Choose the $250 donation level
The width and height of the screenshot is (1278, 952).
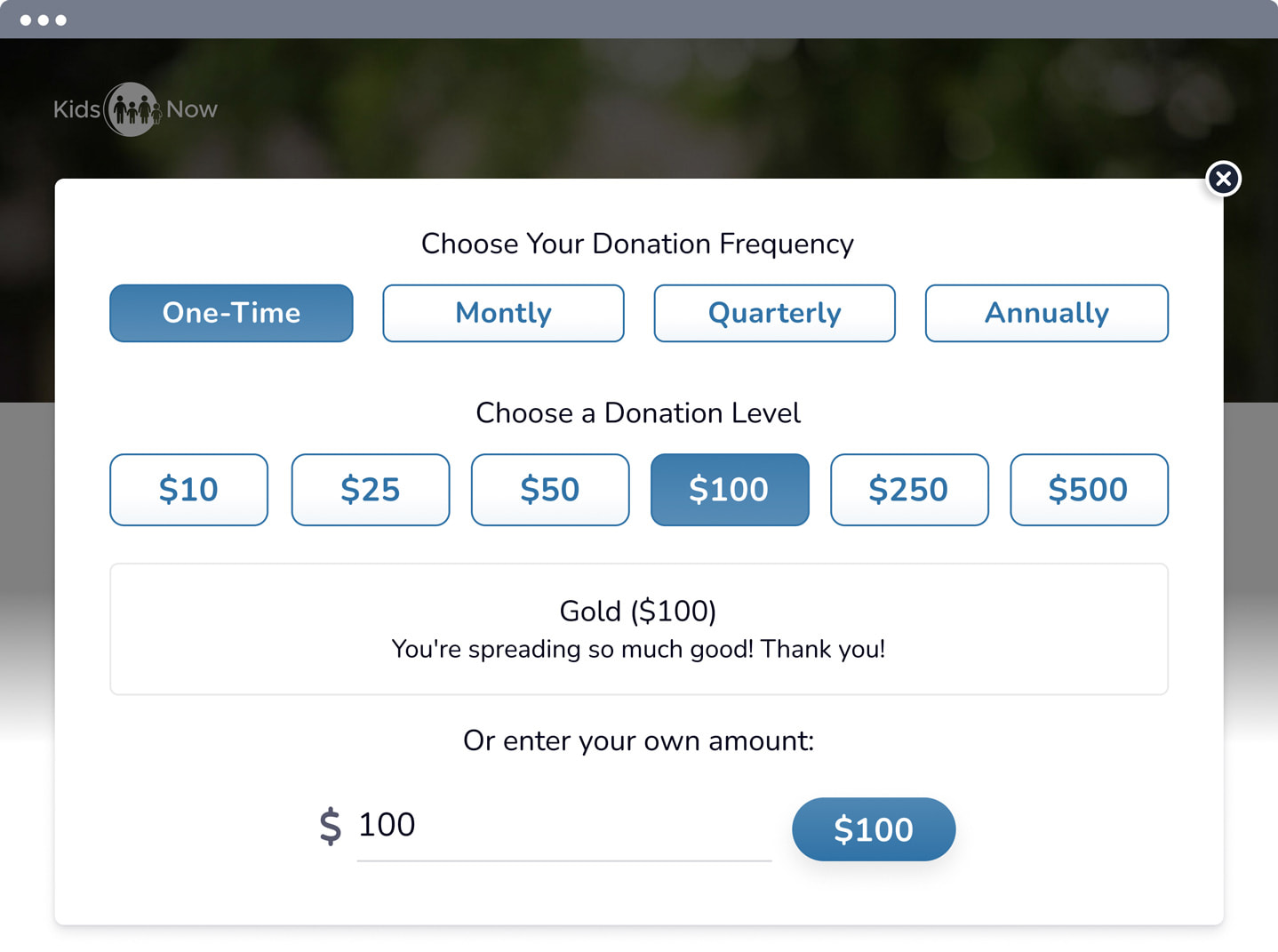click(x=909, y=490)
